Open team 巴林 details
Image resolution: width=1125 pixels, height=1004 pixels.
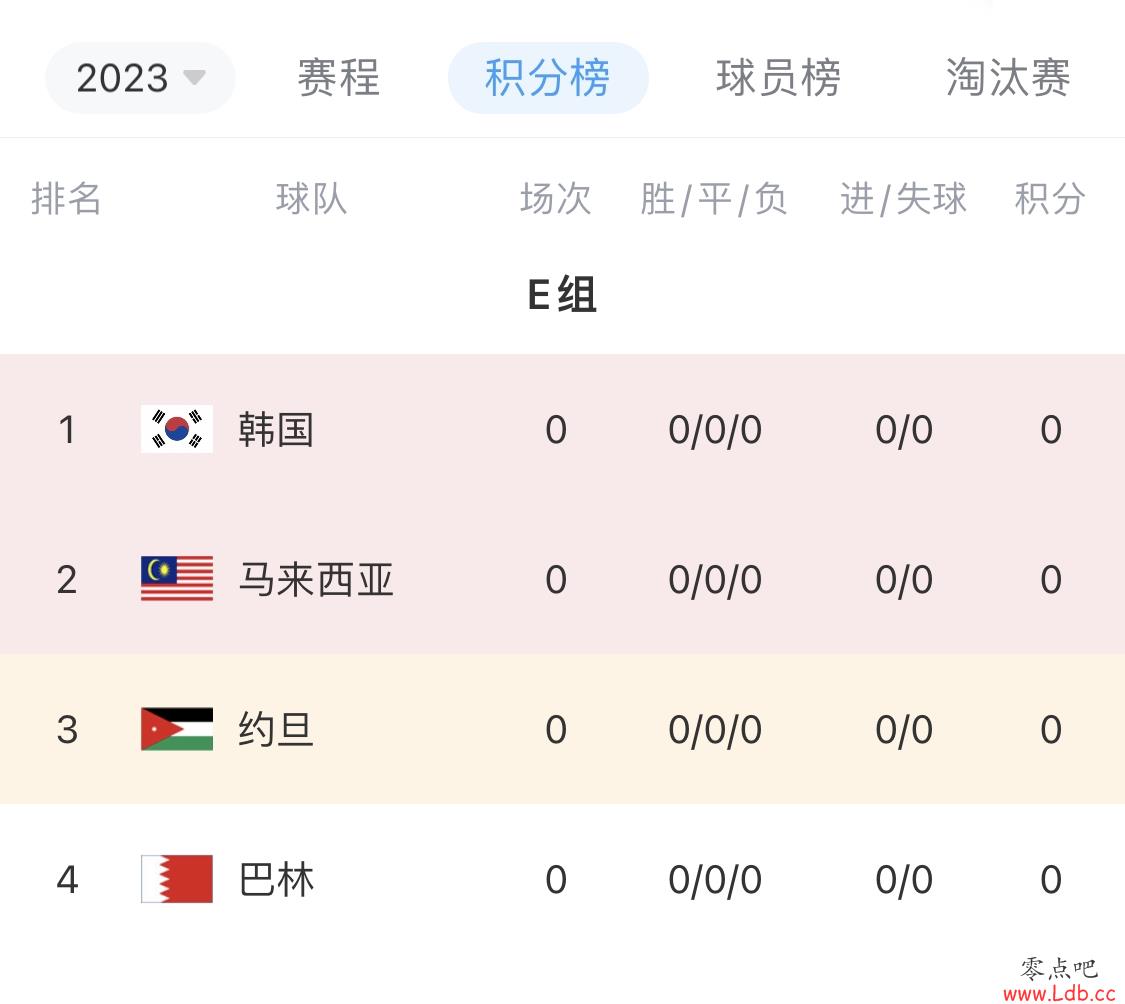point(276,879)
